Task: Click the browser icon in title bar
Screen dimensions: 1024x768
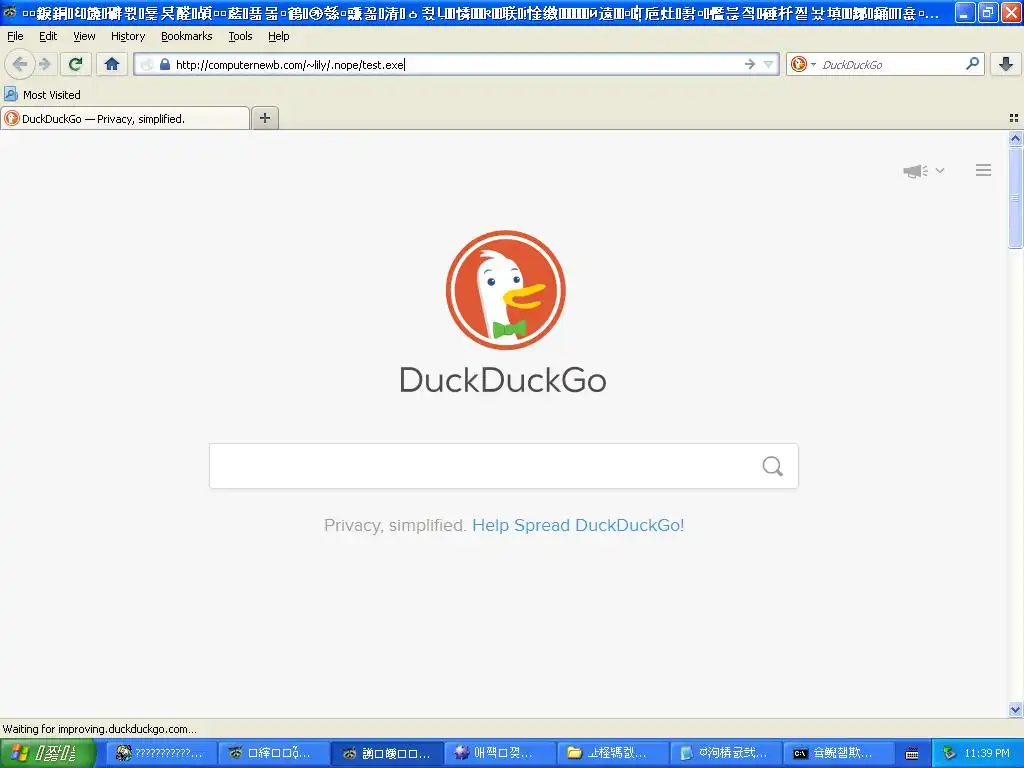Action: [x=10, y=12]
